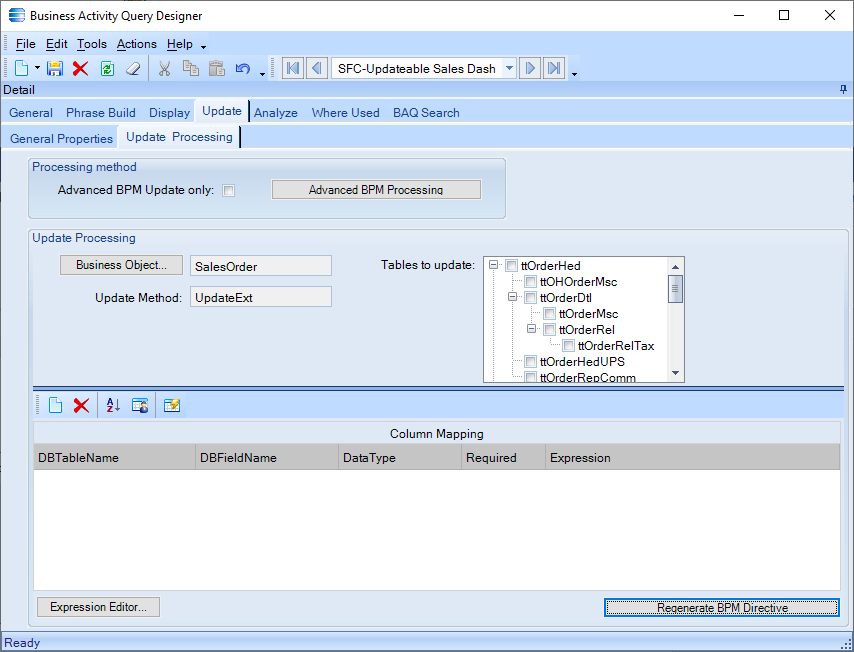Open standard toolbar overflow options arrow
Image resolution: width=854 pixels, height=652 pixels.
click(x=262, y=74)
